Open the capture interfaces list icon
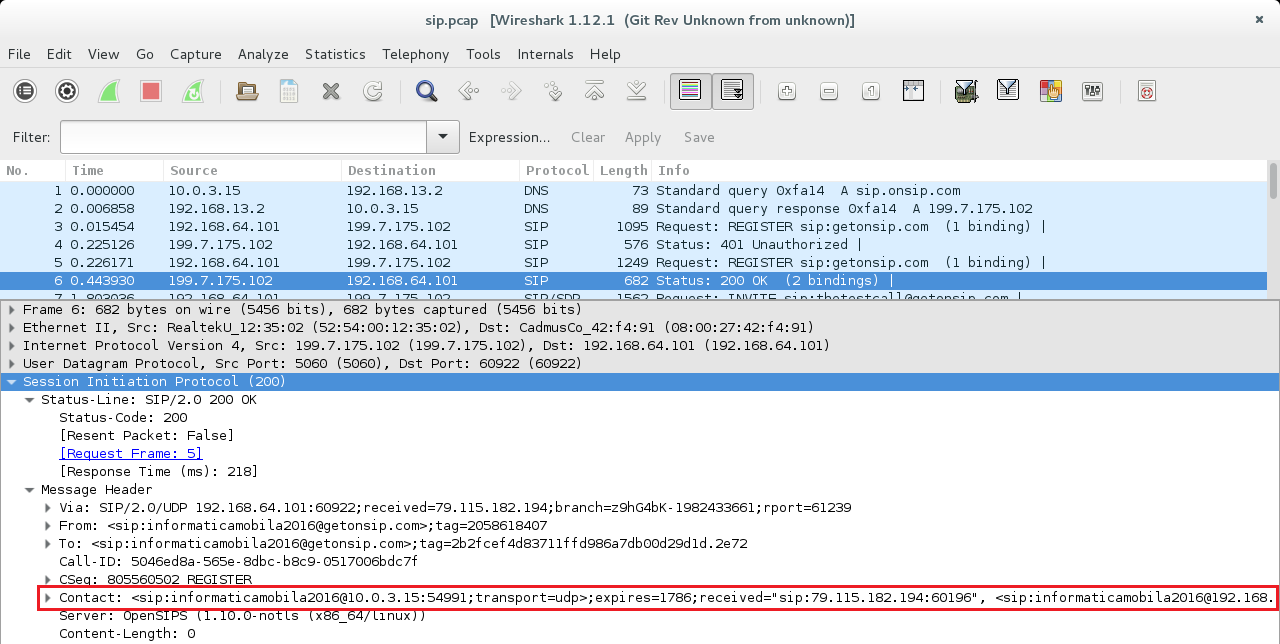This screenshot has width=1280, height=644. coord(25,92)
